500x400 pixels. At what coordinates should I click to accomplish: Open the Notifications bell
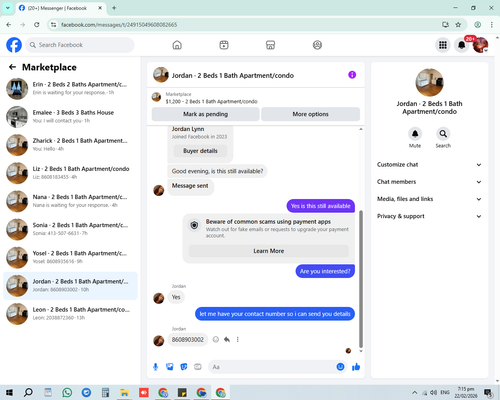(462, 45)
